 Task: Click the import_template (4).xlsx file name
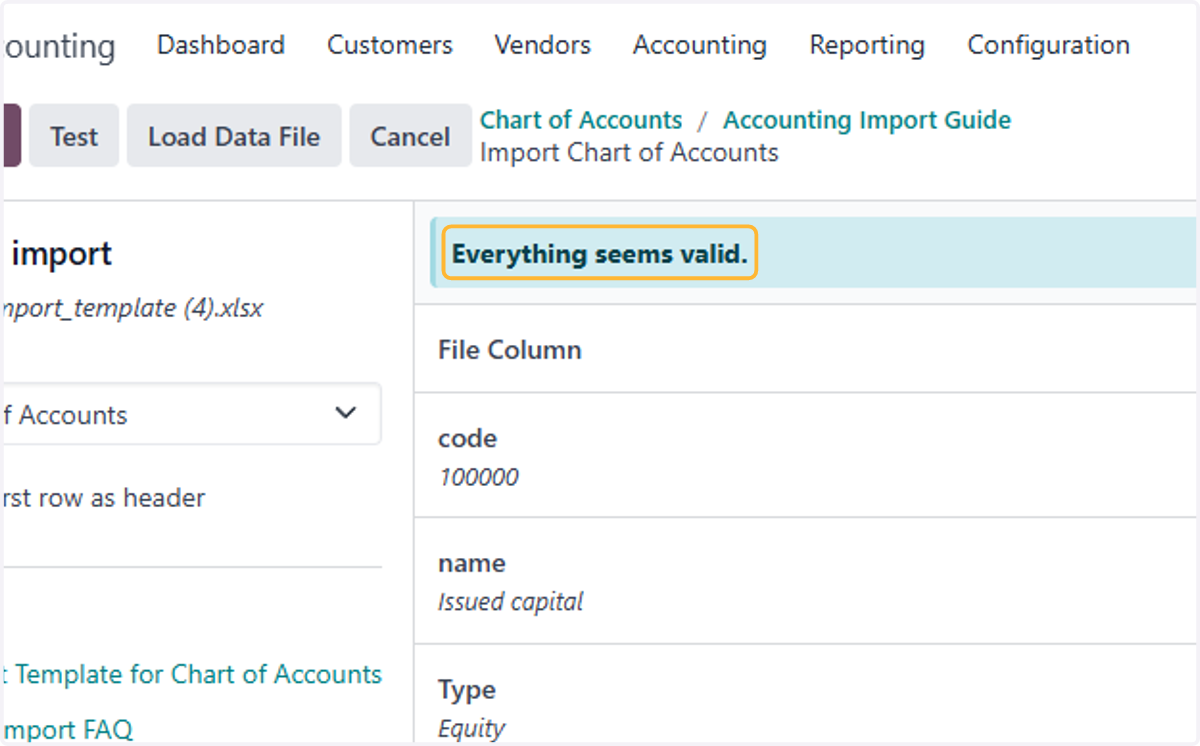tap(132, 308)
